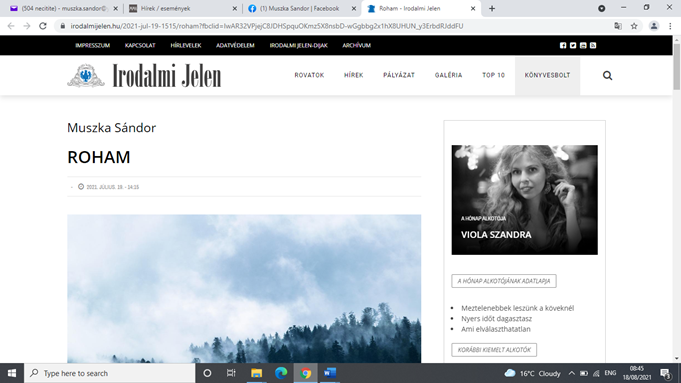Open the Google Translate icon in the address bar
The width and height of the screenshot is (681, 383).
(x=618, y=26)
